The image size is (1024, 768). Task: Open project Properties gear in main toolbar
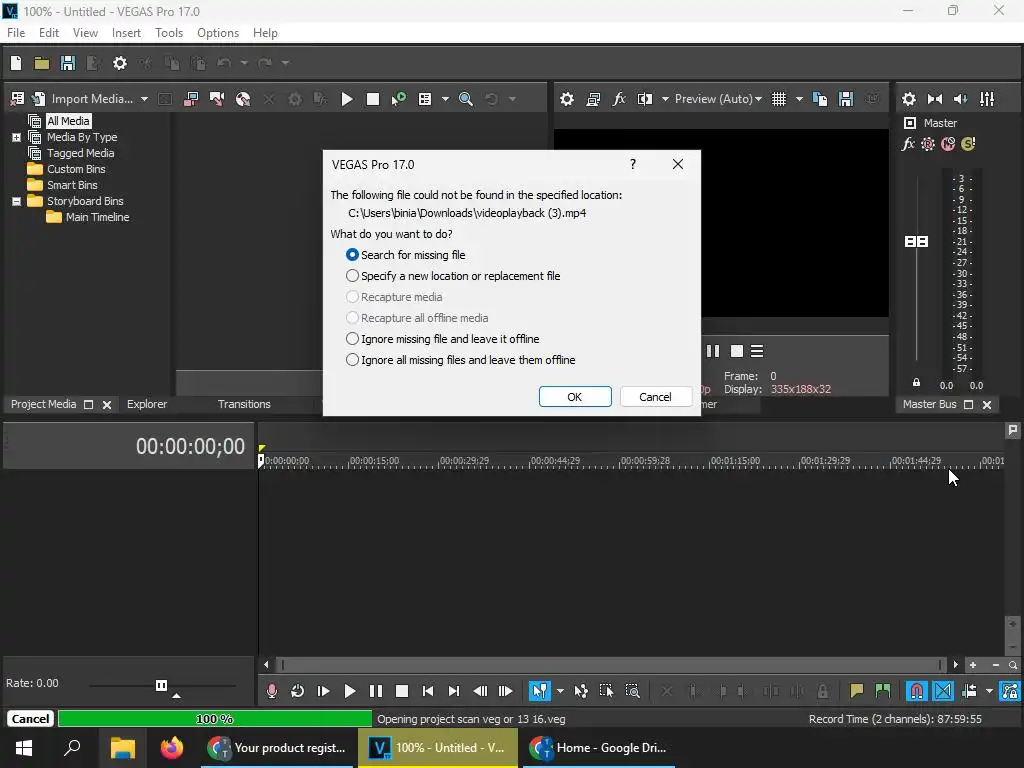(120, 63)
